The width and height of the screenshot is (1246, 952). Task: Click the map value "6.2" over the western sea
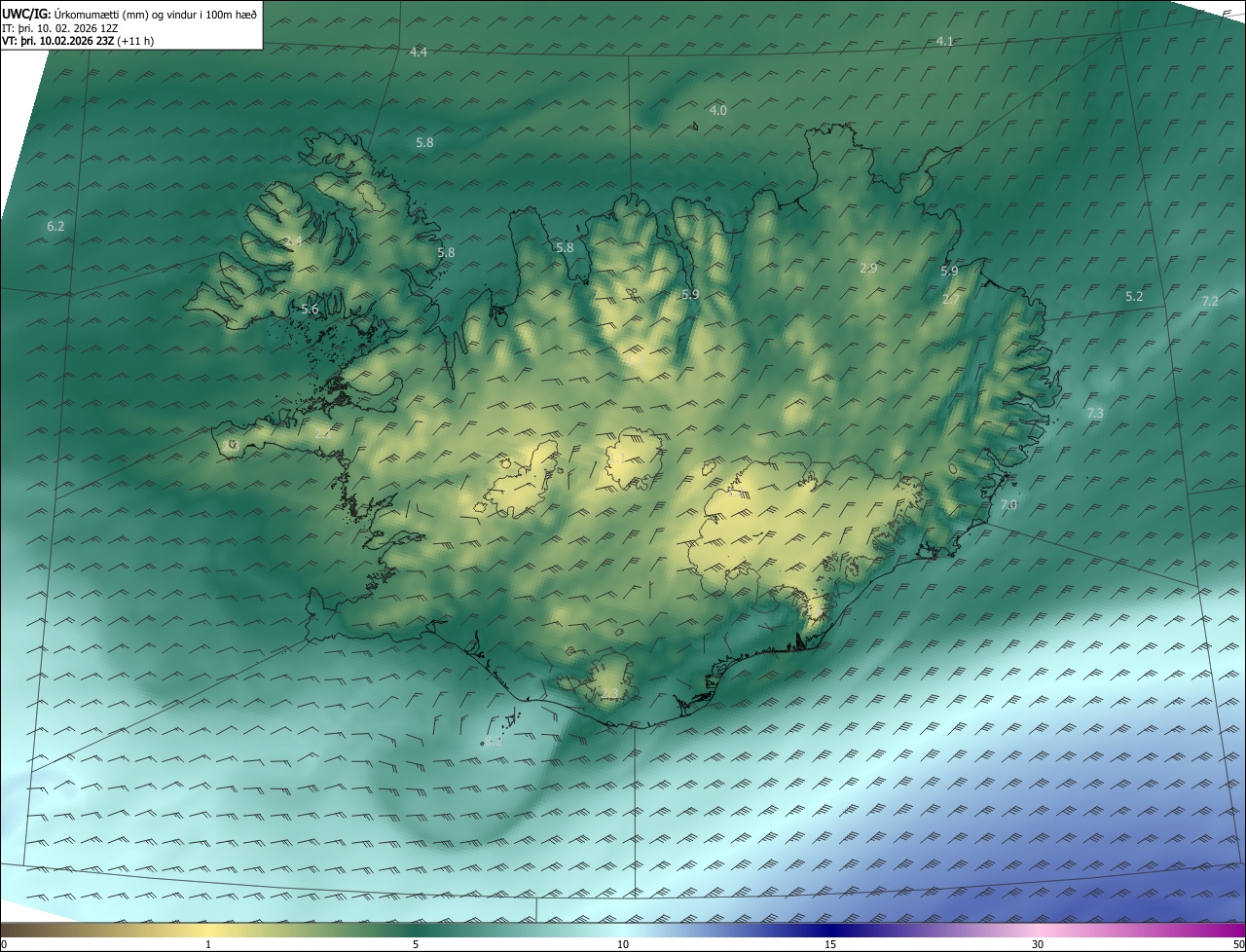pos(55,226)
